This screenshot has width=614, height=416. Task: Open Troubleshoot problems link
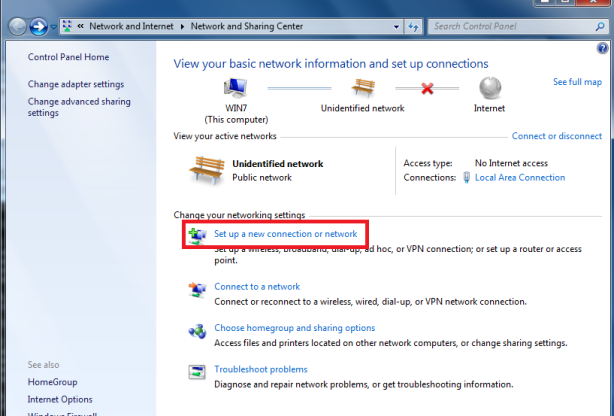coord(261,369)
